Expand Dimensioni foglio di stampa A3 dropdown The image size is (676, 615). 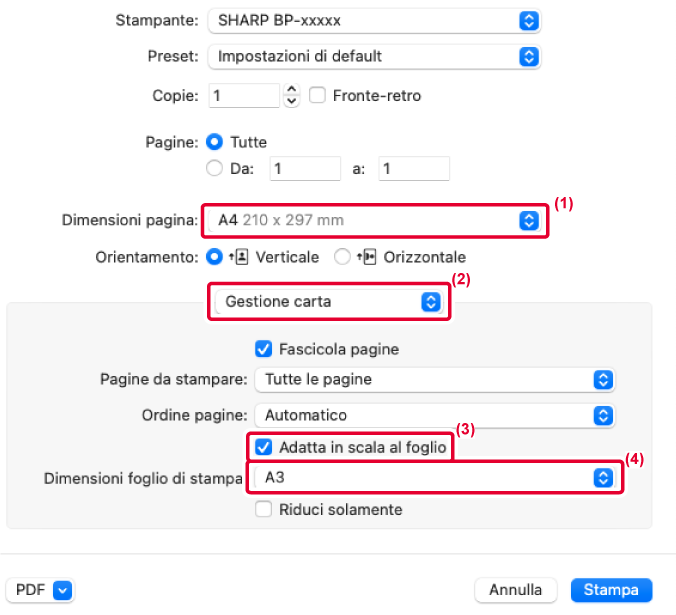point(435,478)
